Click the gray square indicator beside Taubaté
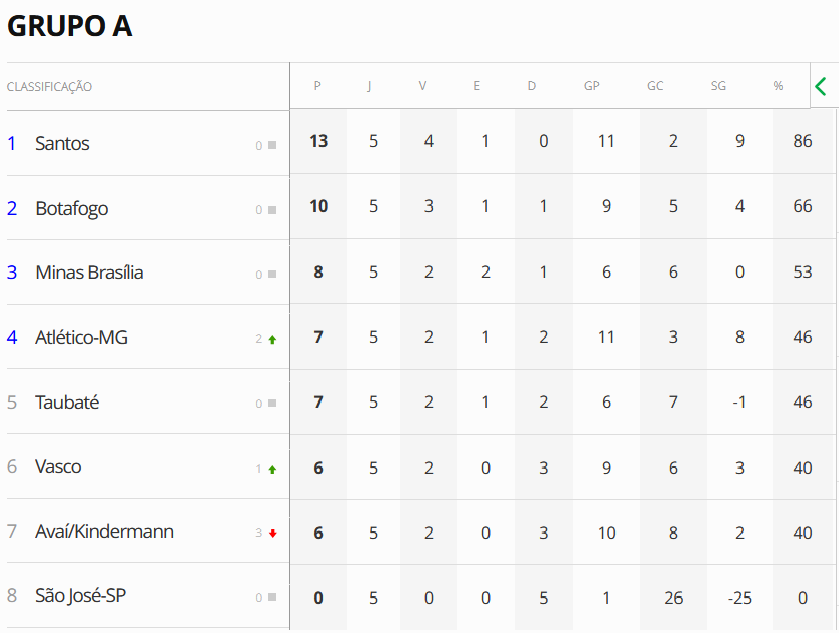Screen dimensions: 839x633 272,404
